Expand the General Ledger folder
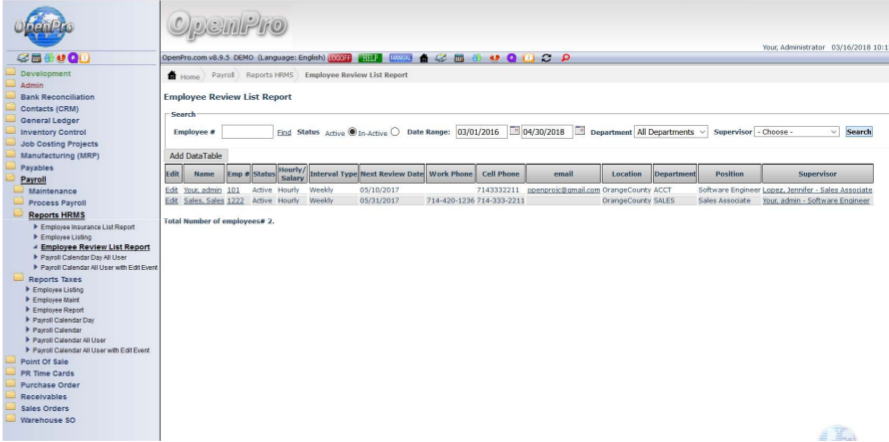Viewport: 889px width, 442px height. (50, 120)
